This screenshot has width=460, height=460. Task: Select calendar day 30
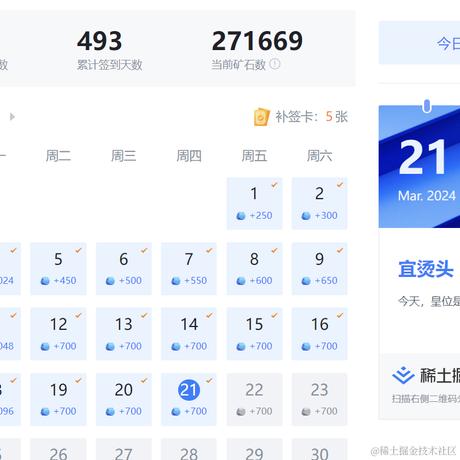click(320, 449)
